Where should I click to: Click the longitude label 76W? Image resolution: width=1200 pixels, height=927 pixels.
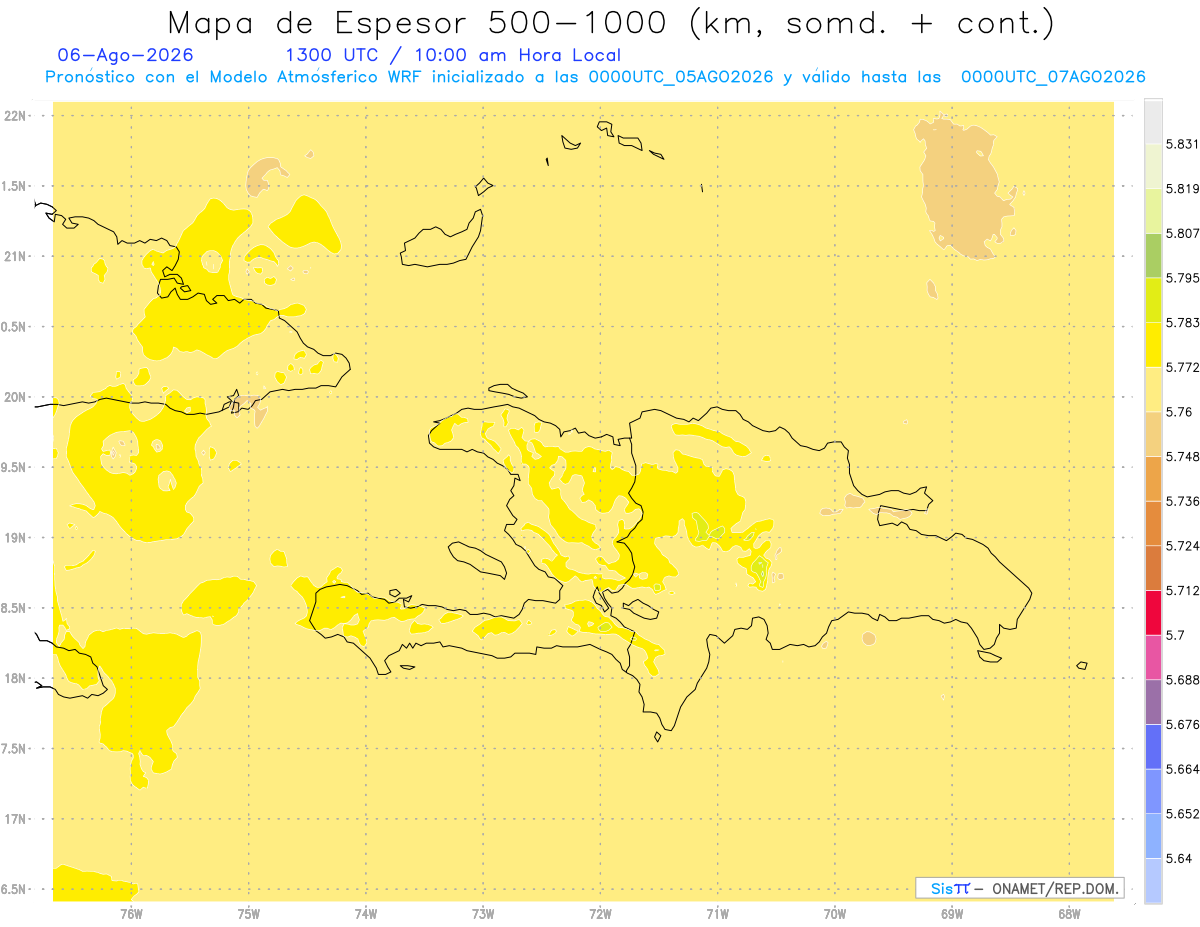click(x=131, y=914)
